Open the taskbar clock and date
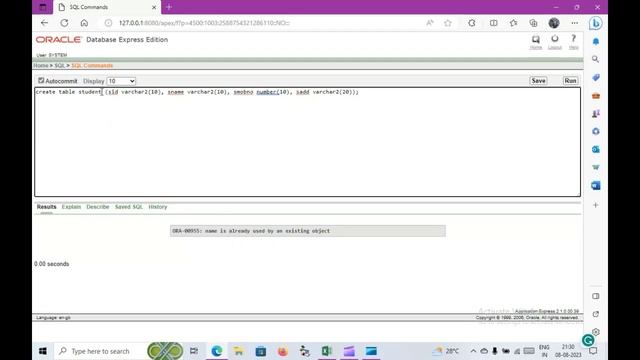 click(568, 351)
